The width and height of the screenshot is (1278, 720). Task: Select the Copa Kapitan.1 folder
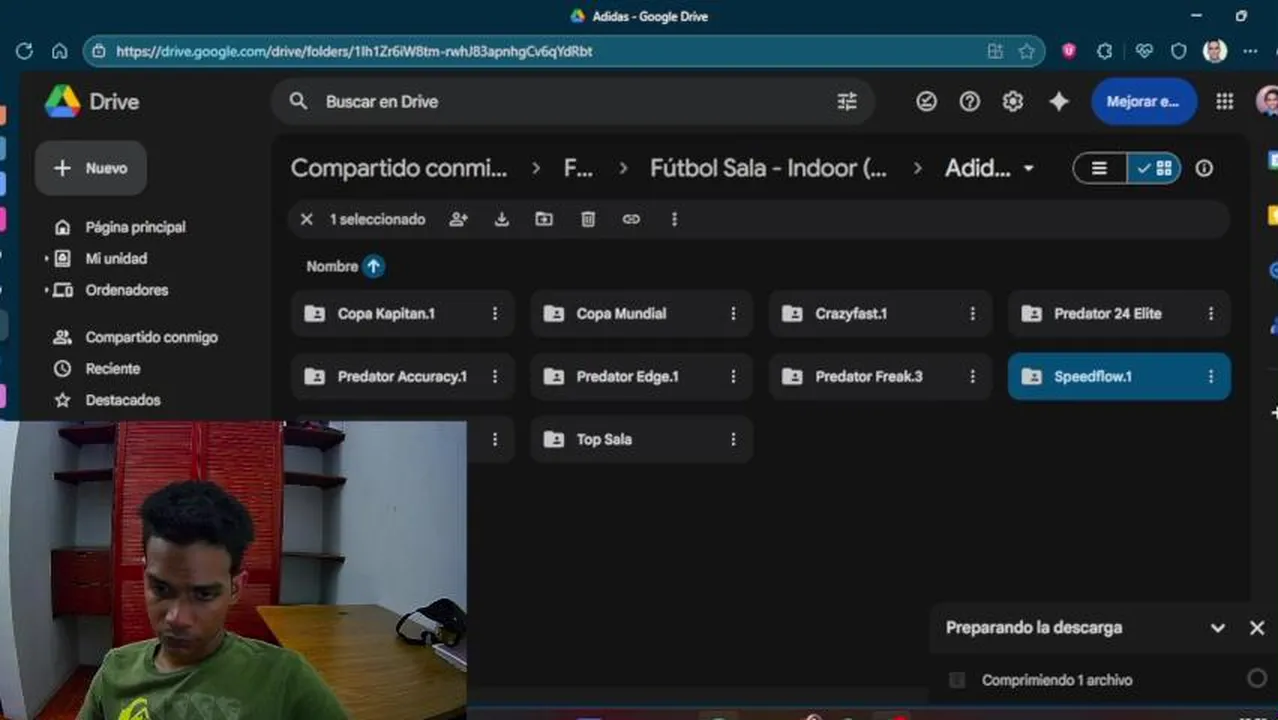(x=402, y=313)
